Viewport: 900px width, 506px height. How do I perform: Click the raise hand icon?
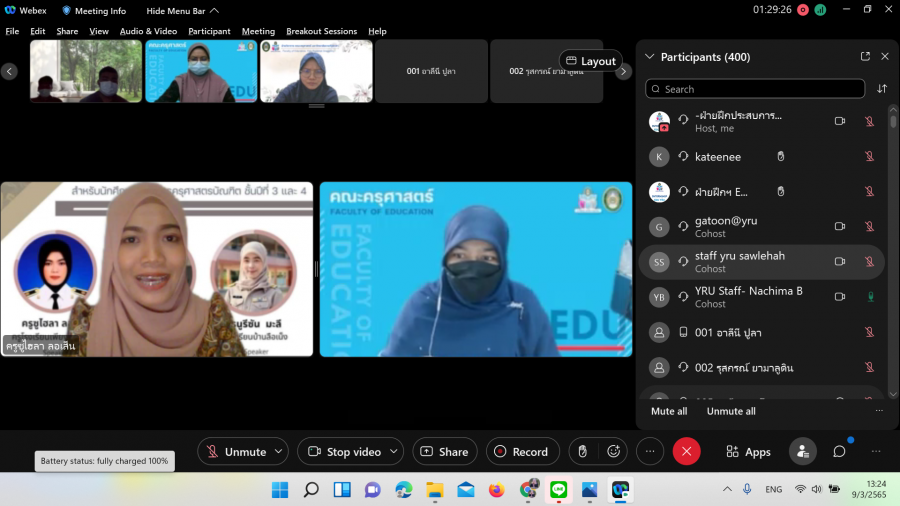pos(583,452)
